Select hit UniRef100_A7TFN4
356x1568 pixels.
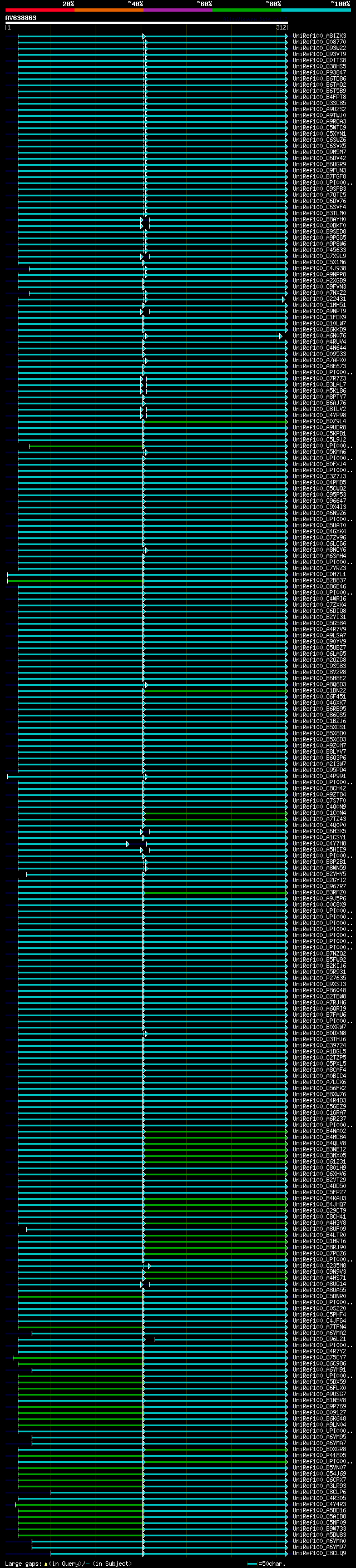click(x=319, y=1327)
